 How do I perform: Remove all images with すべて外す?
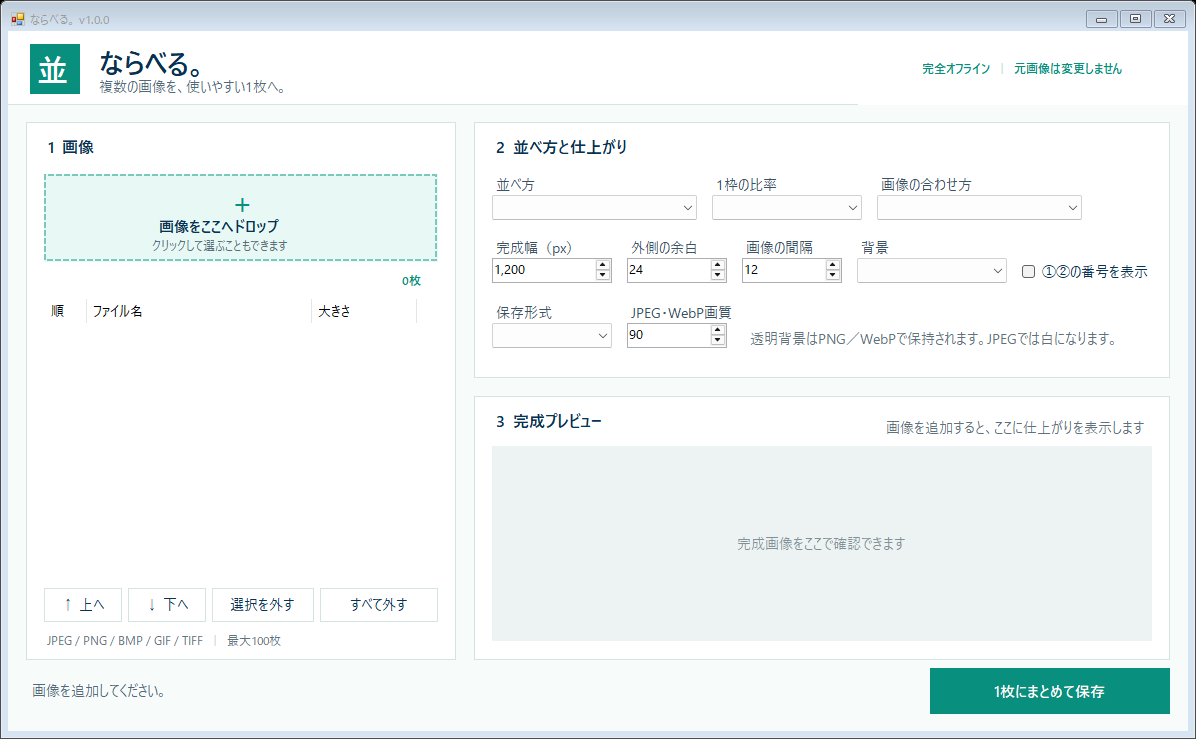(379, 605)
